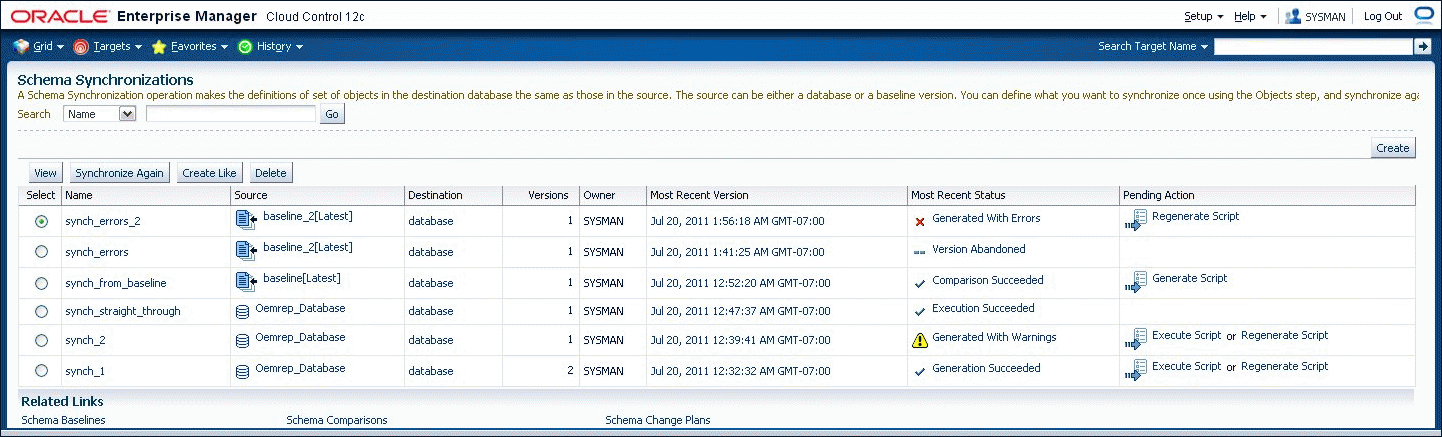The image size is (1442, 437).
Task: Open the Setup menu
Action: pyautogui.click(x=1204, y=17)
